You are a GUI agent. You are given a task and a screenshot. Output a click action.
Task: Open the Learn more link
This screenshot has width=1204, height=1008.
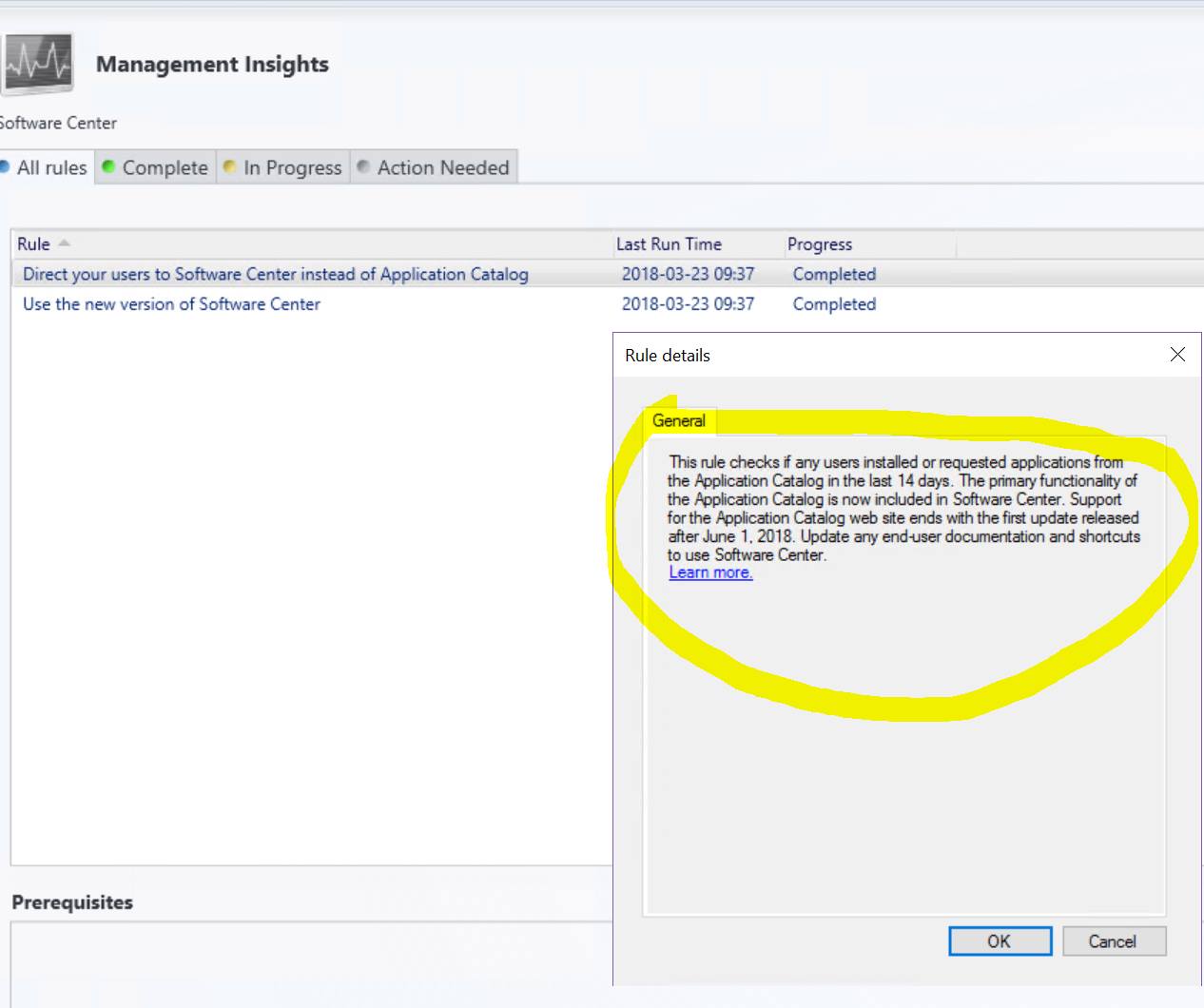[x=710, y=572]
